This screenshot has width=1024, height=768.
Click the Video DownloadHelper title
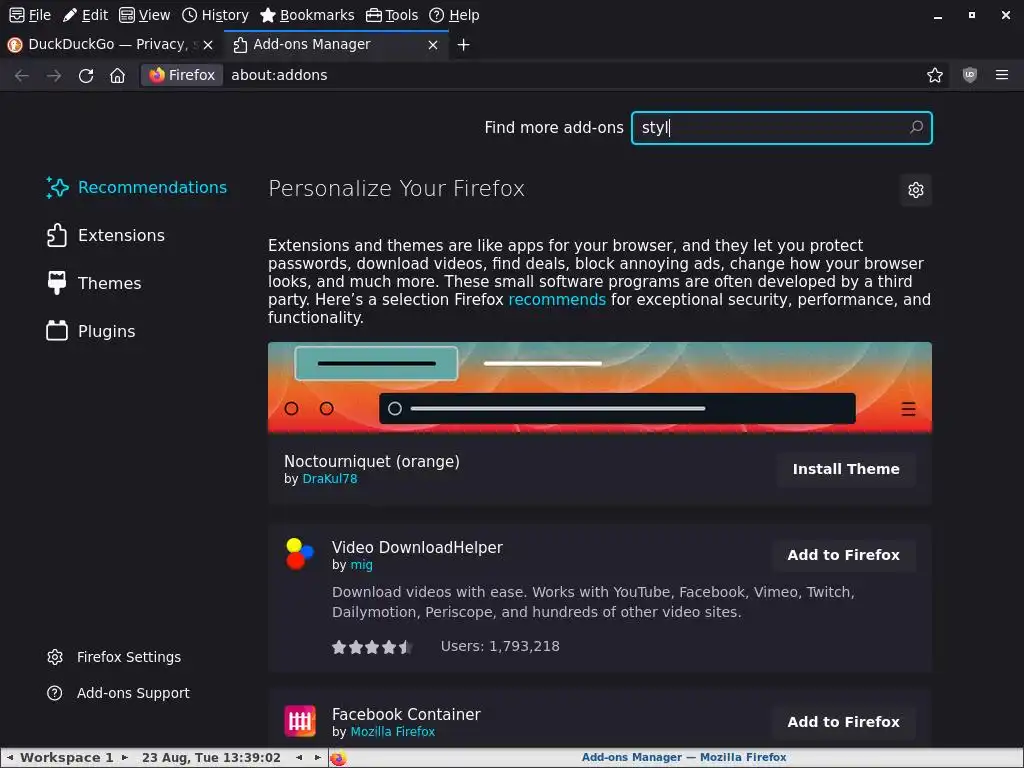[x=417, y=547]
